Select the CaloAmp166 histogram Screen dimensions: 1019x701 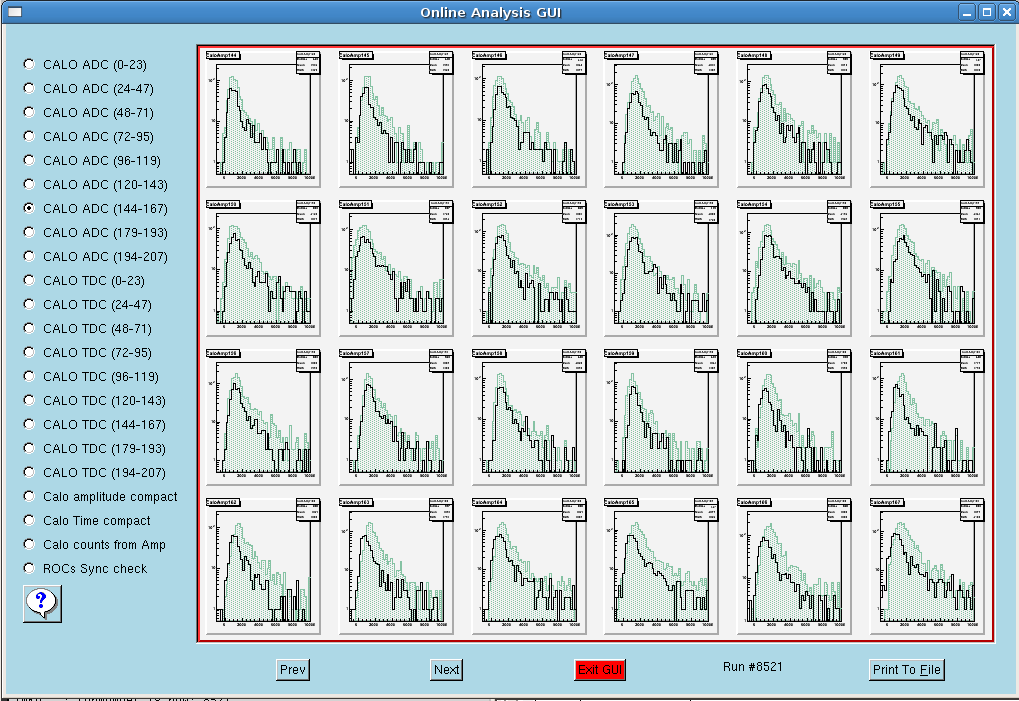pyautogui.click(x=794, y=566)
